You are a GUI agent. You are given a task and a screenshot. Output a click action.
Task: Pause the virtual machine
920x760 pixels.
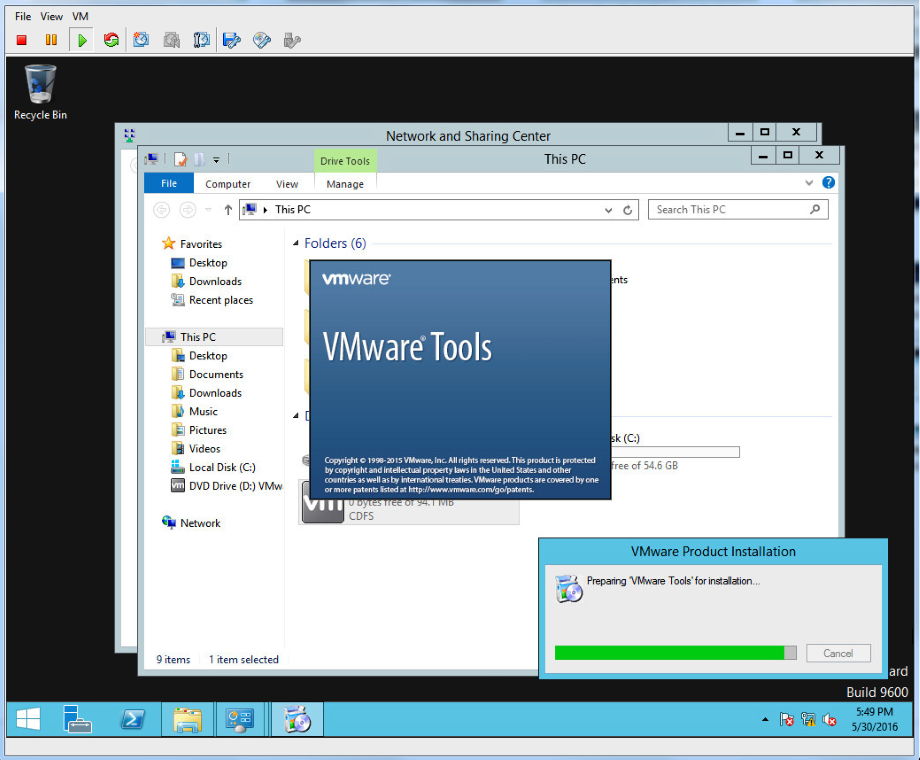click(51, 40)
